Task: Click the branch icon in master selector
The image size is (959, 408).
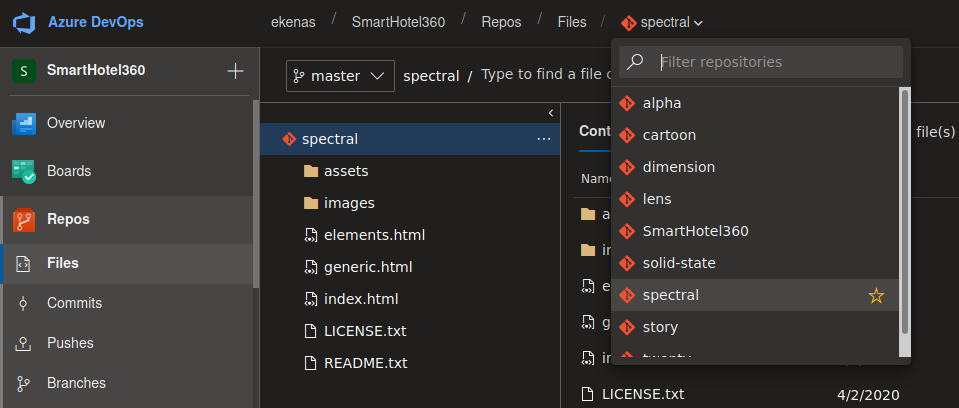Action: point(299,76)
